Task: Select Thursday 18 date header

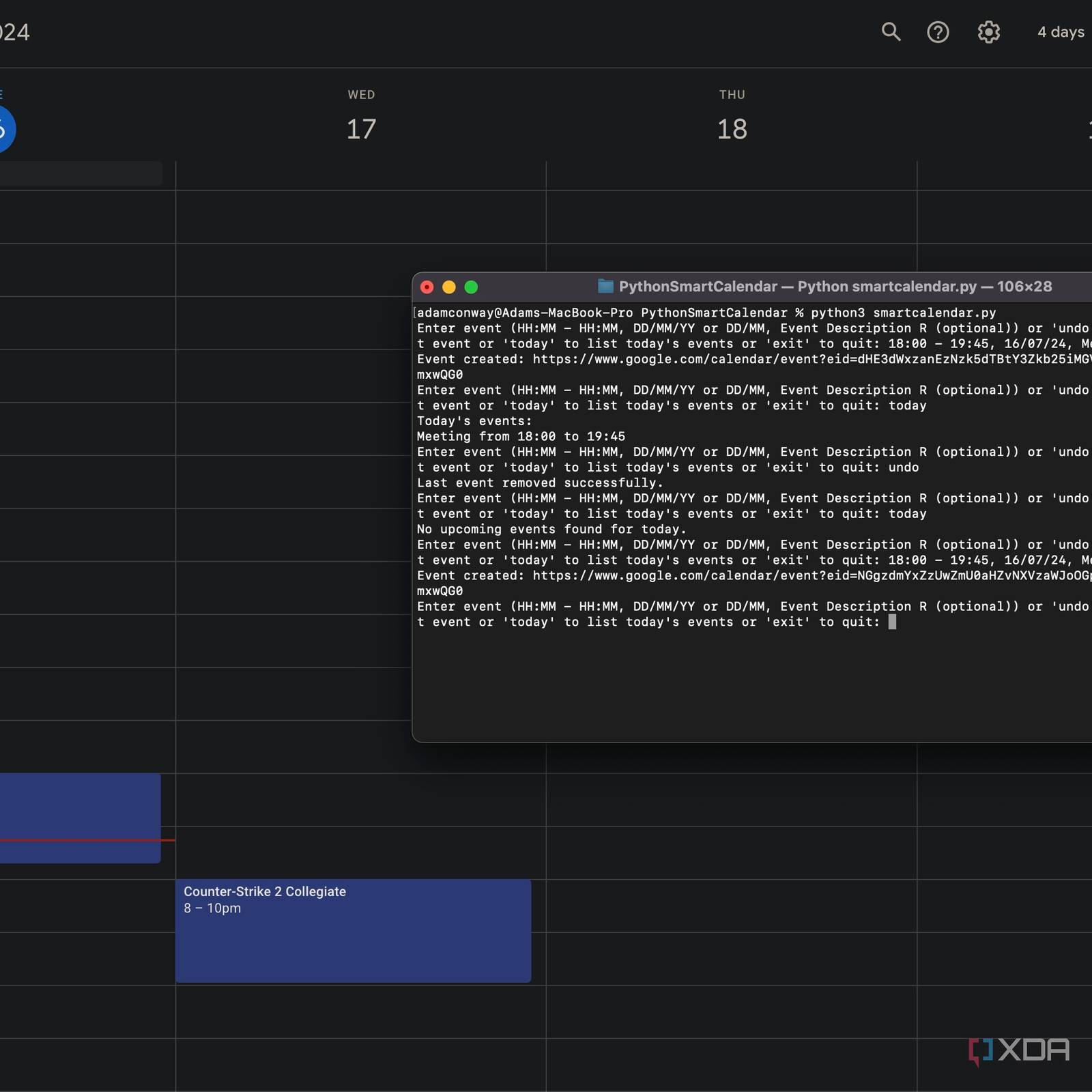Action: pyautogui.click(x=732, y=129)
